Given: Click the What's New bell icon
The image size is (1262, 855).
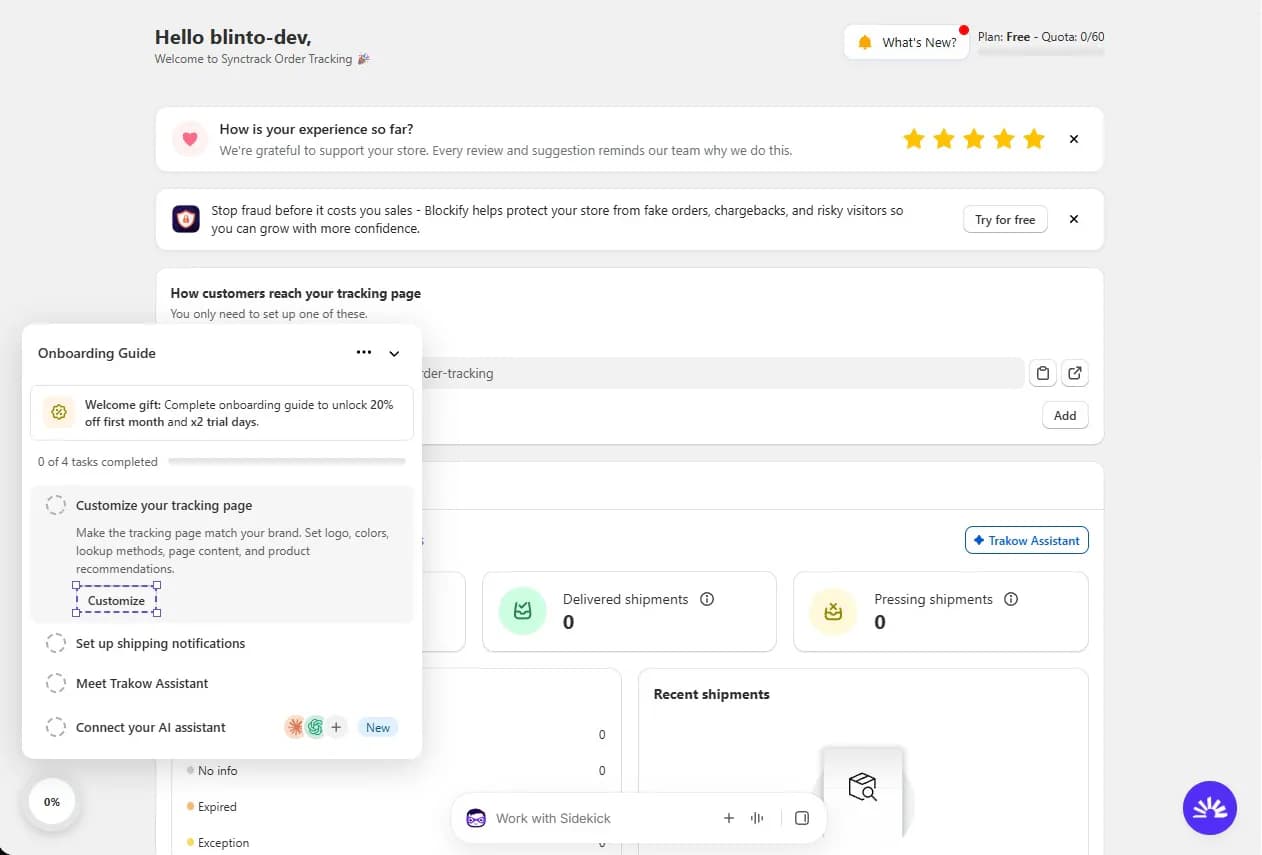Looking at the screenshot, I should [865, 43].
